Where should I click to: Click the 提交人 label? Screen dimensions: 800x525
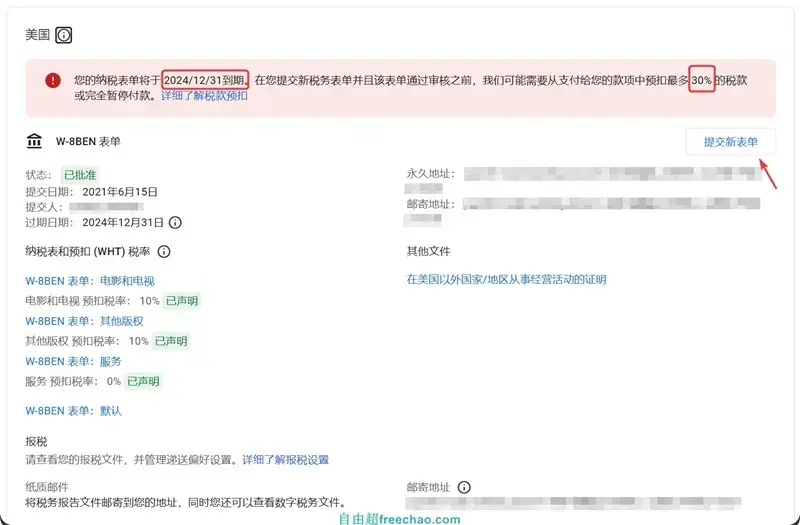(x=42, y=207)
